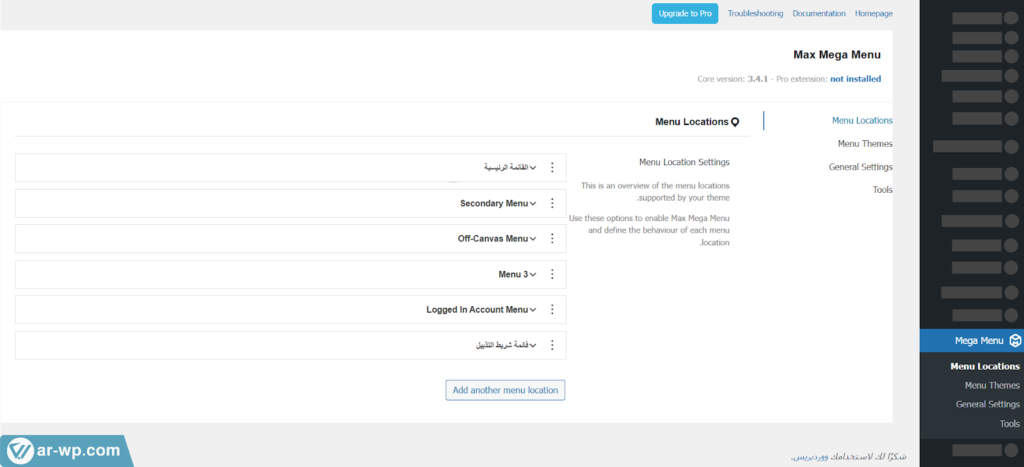Click the Upgrade to Pro button
This screenshot has width=1024, height=467.
(685, 14)
